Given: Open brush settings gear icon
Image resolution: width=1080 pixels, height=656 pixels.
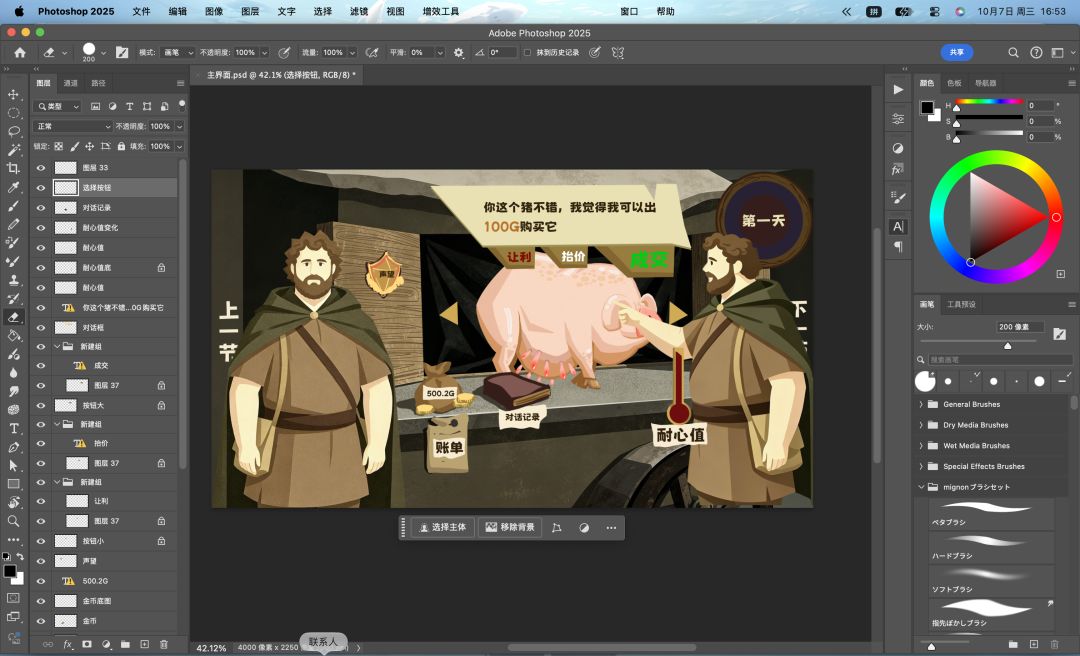Looking at the screenshot, I should [x=459, y=52].
